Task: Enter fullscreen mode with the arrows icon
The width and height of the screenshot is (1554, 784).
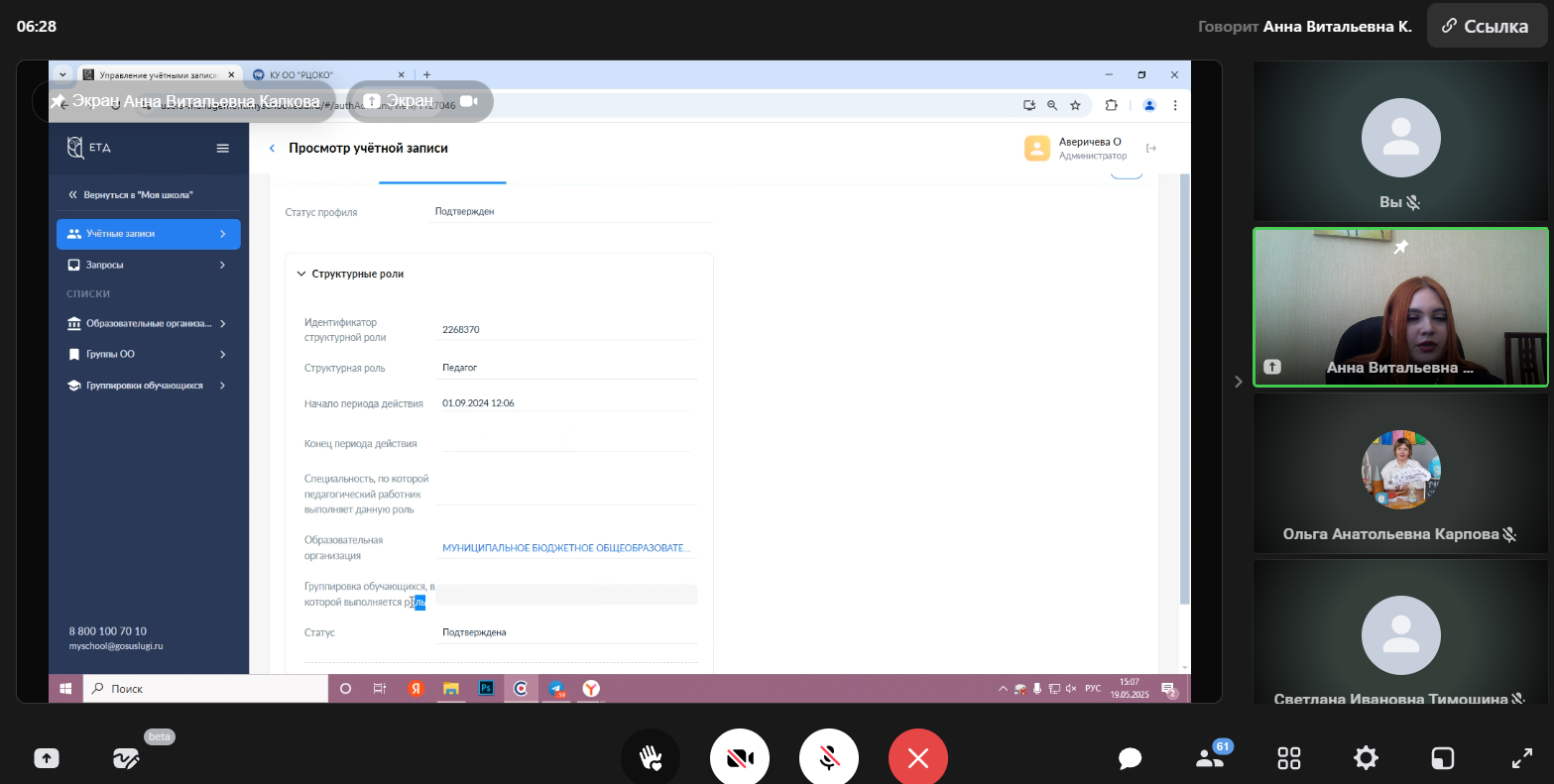Action: [x=1521, y=758]
